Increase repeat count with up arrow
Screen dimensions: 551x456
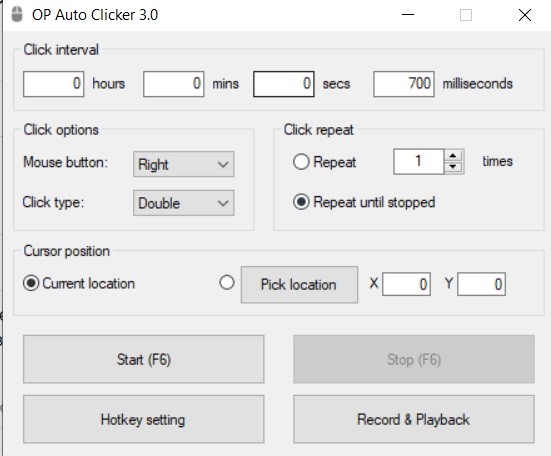[x=453, y=156]
